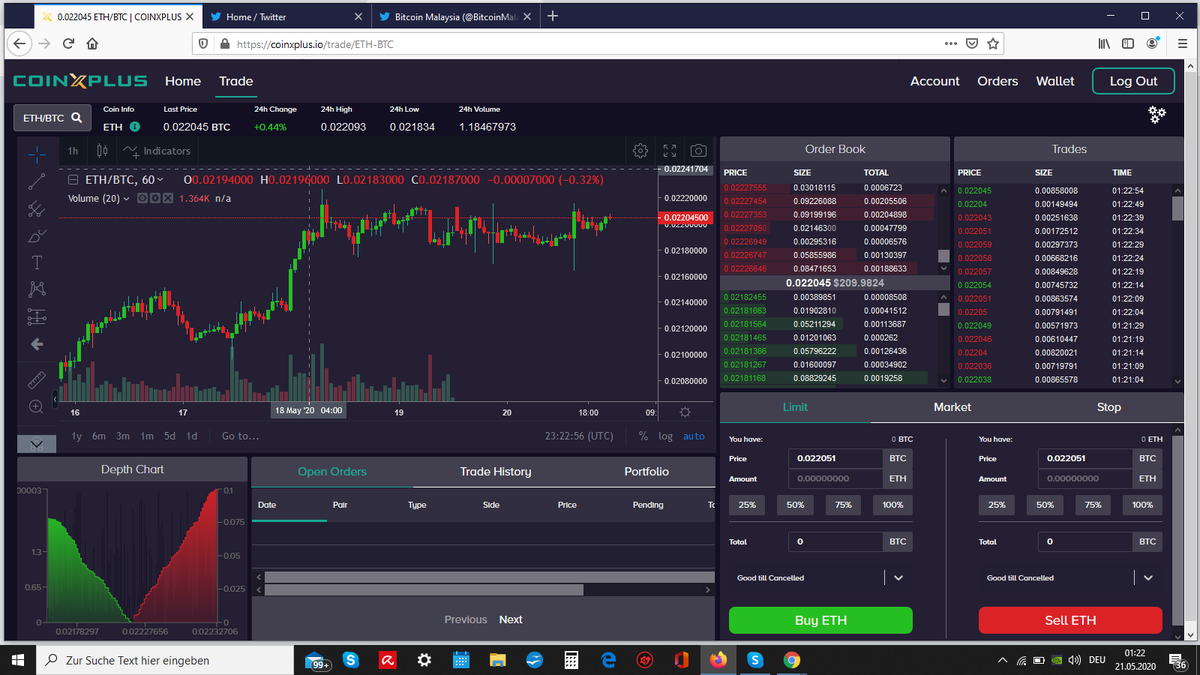
Task: Open Chrome from the taskbar
Action: click(791, 660)
